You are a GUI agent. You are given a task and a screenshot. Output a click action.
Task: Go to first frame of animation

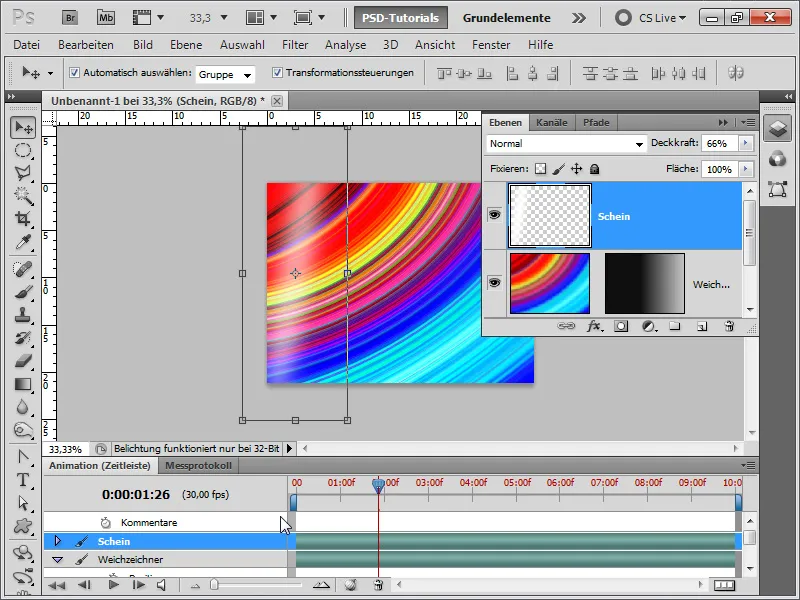57,585
